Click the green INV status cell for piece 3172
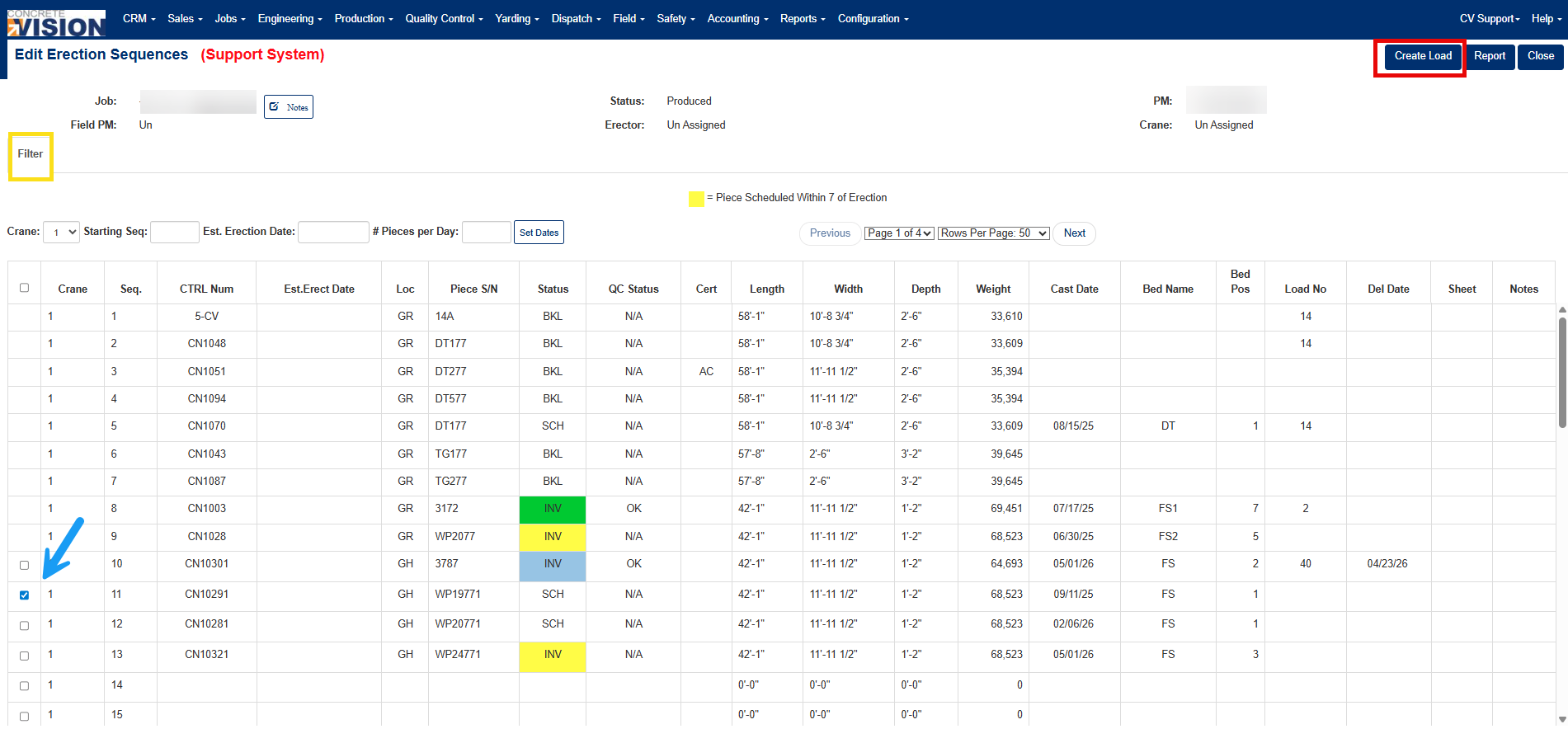The height and width of the screenshot is (729, 1568). click(553, 510)
